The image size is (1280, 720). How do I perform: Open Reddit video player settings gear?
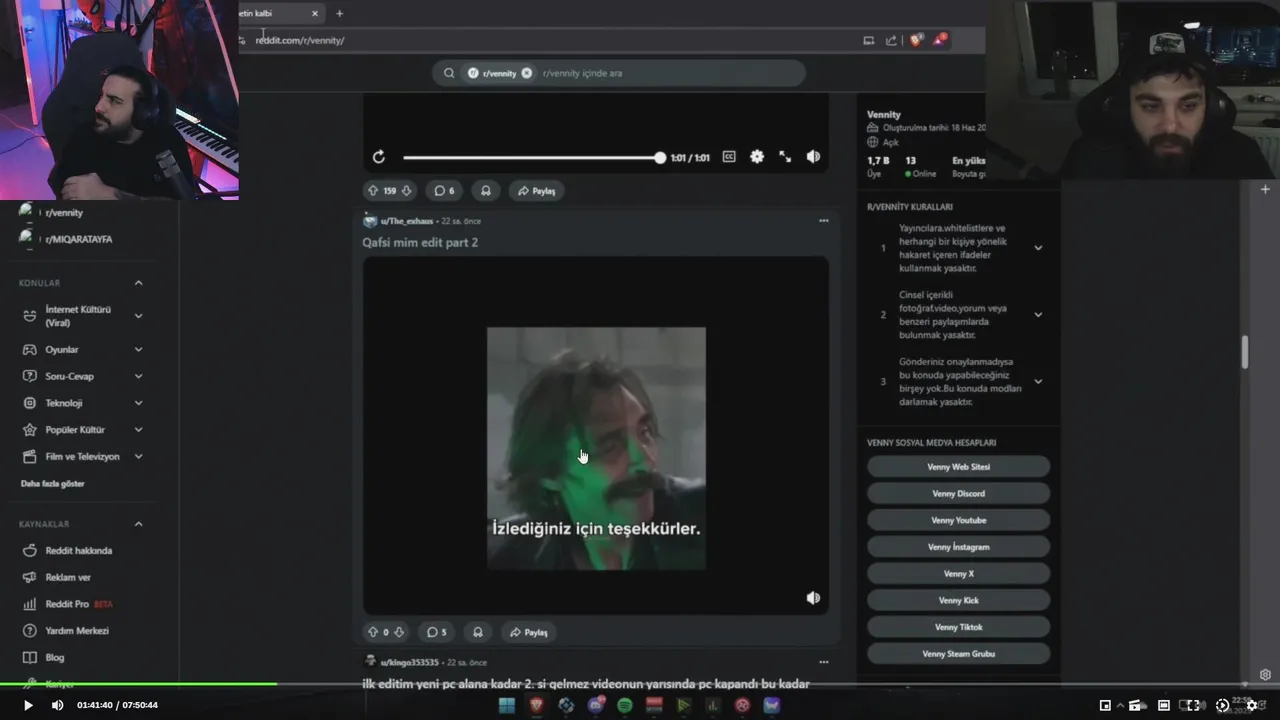click(757, 157)
